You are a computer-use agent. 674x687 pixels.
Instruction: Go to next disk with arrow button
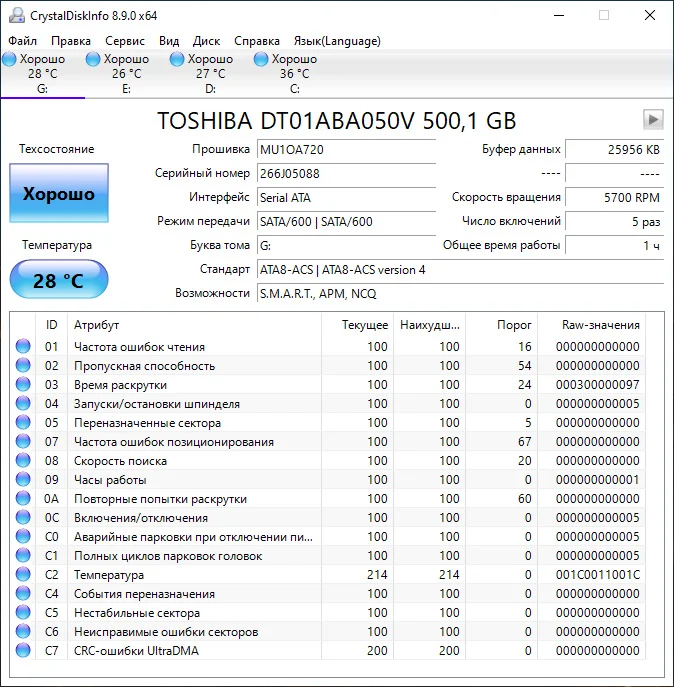coord(653,119)
